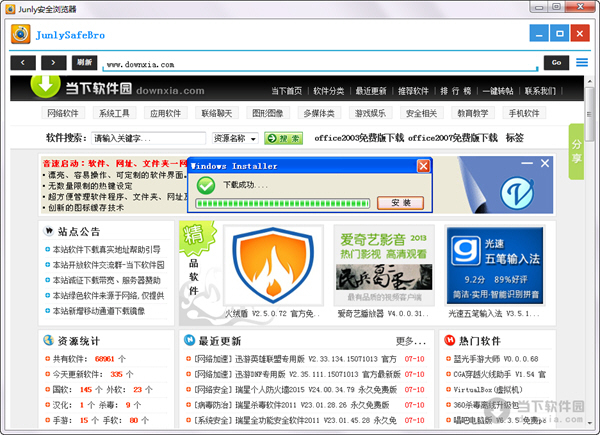Open 本站开放软件交流群 announcement
Image resolution: width=600 pixels, height=435 pixels.
108,265
